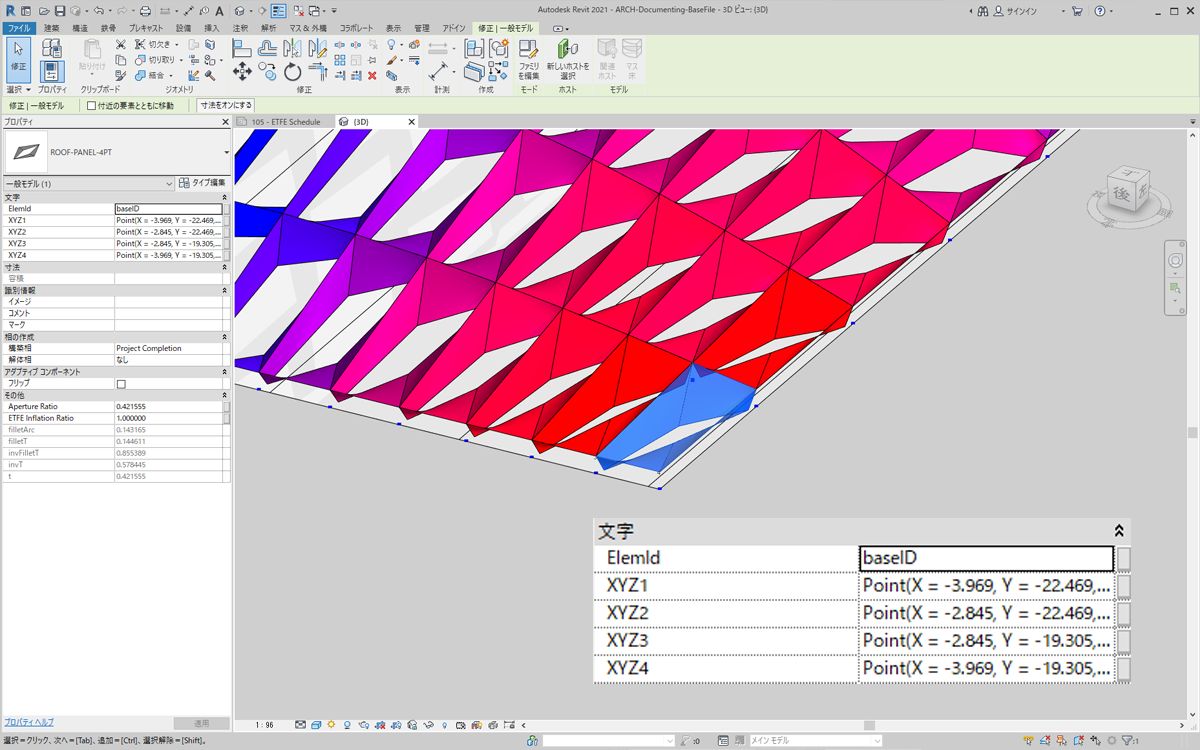Click the Undo arrow icon

click(98, 11)
